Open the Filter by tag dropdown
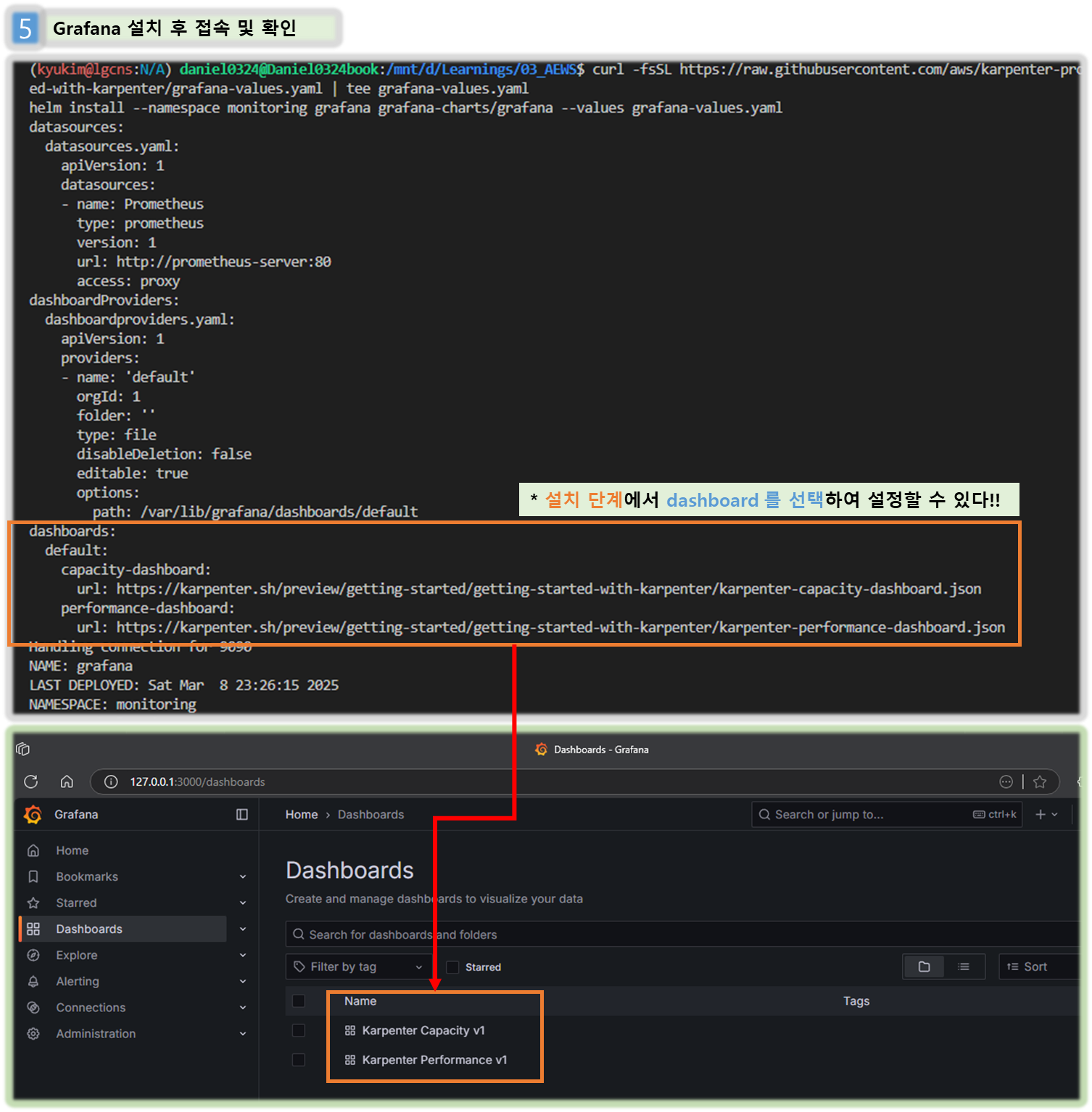Viewport: 1092px width, 1112px height. point(360,966)
